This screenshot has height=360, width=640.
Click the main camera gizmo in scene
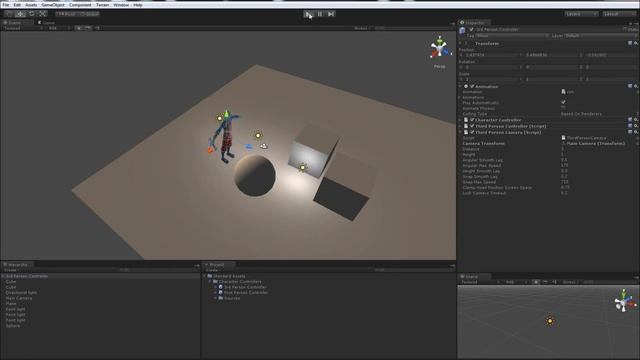(264, 146)
